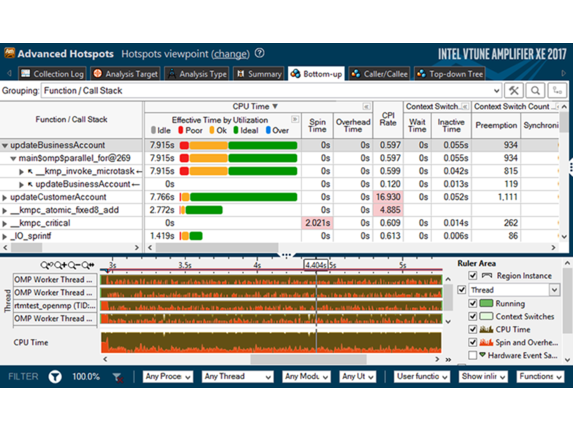The image size is (573, 430).
Task: Click the Poor red utilization legend marker
Action: point(181,130)
